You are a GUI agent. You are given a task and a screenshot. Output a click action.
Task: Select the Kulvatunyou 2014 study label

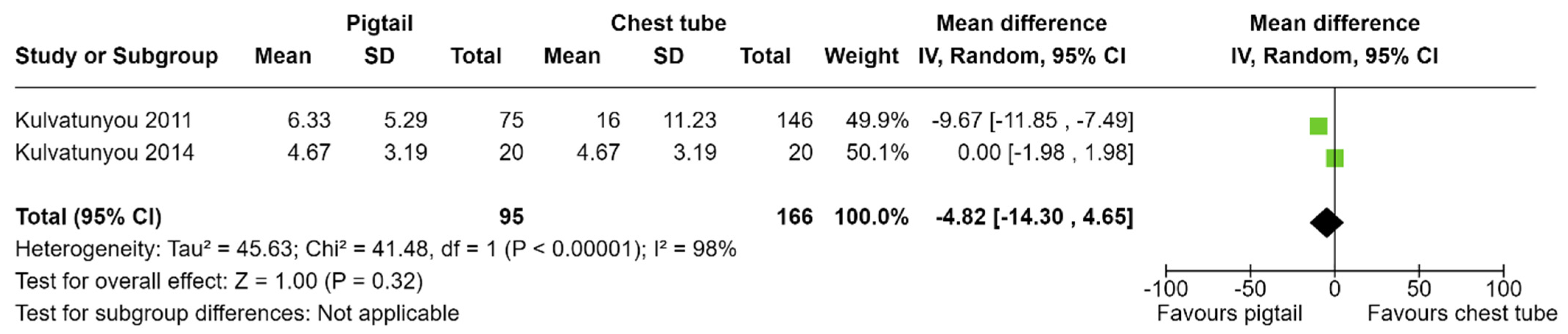pyautogui.click(x=104, y=152)
